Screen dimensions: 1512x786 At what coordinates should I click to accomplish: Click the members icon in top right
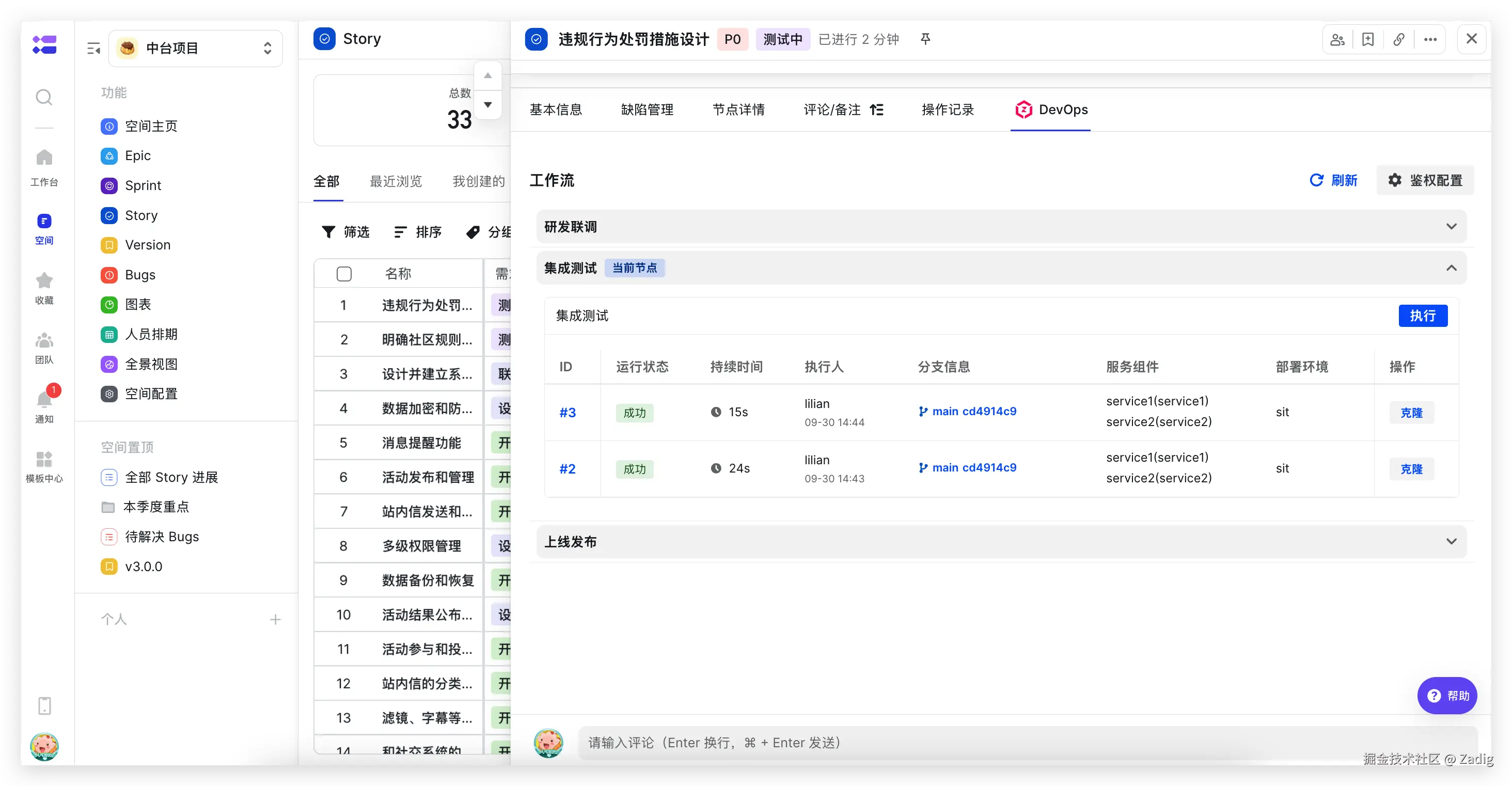pyautogui.click(x=1337, y=39)
